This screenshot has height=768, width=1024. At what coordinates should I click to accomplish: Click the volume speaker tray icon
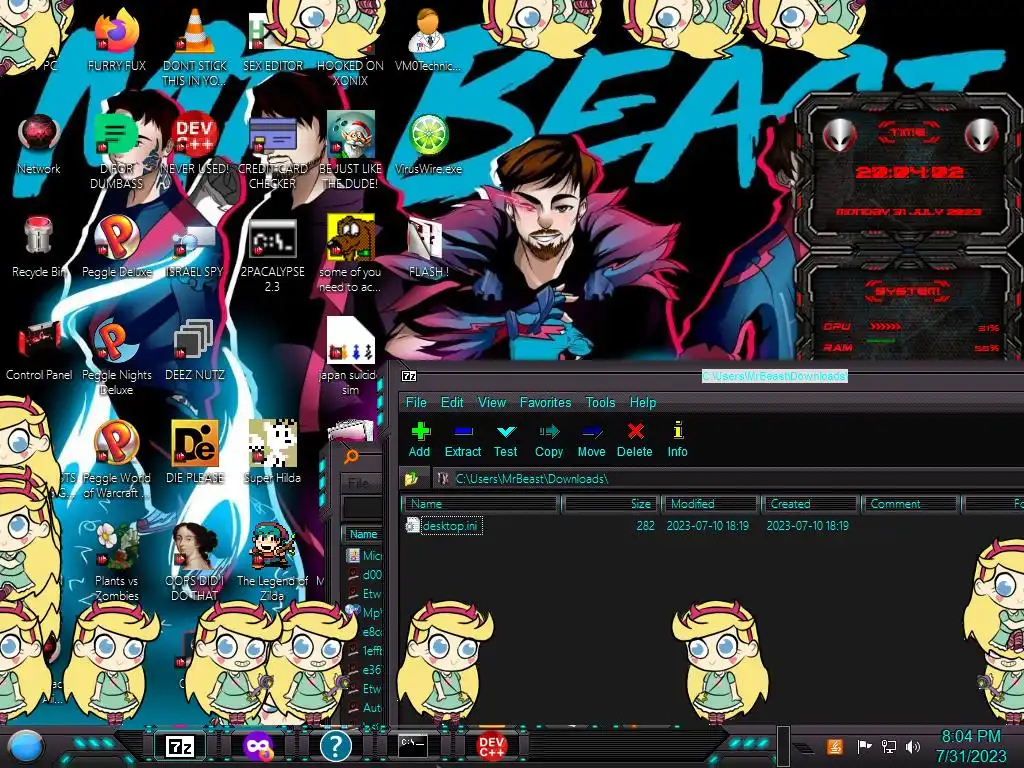[913, 746]
